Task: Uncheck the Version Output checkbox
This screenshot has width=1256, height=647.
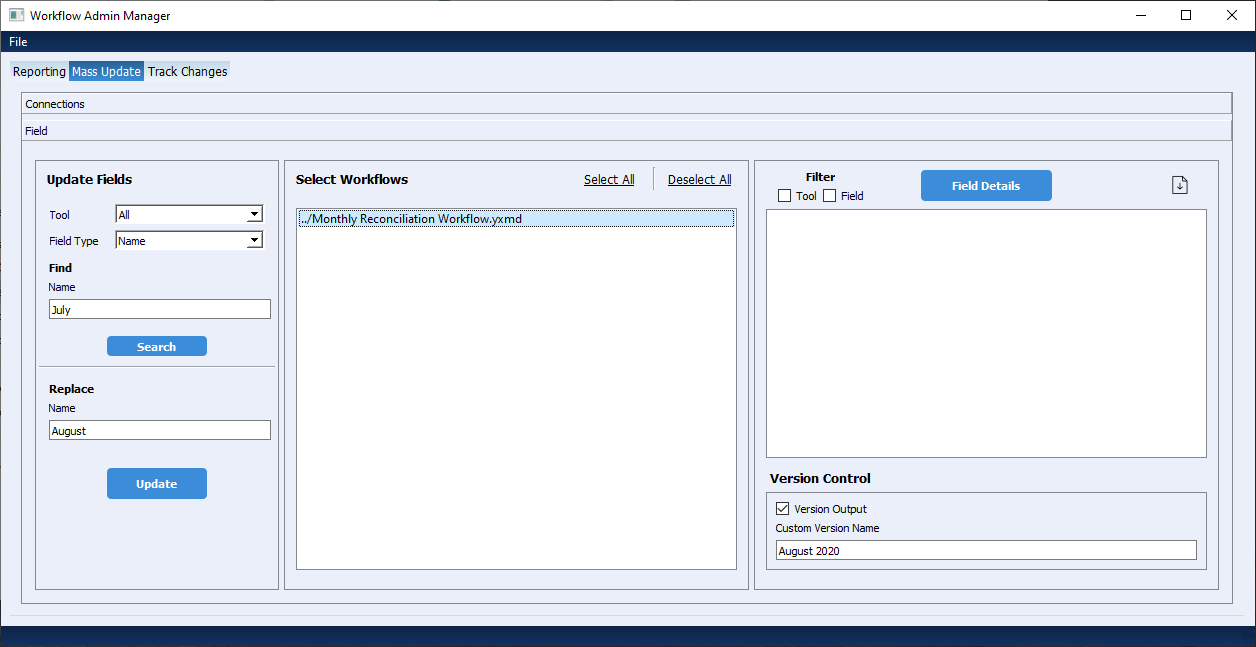Action: (x=783, y=509)
